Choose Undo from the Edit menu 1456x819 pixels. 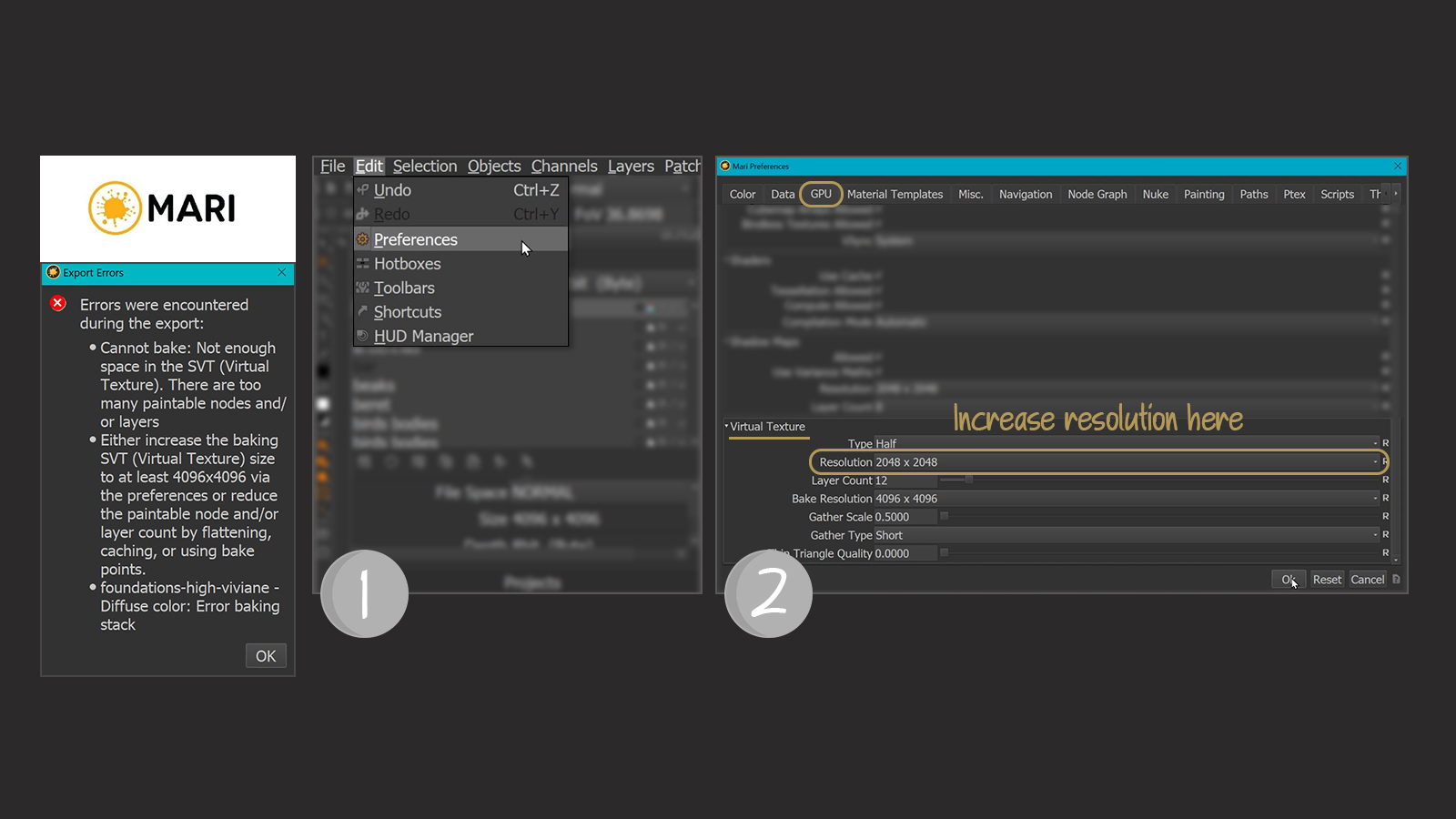click(x=460, y=189)
